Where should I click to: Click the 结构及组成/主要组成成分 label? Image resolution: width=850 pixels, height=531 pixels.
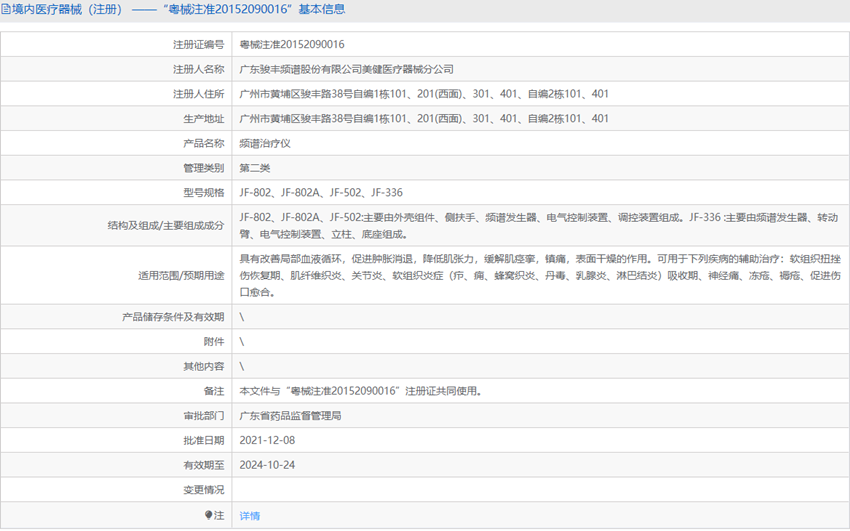point(166,225)
